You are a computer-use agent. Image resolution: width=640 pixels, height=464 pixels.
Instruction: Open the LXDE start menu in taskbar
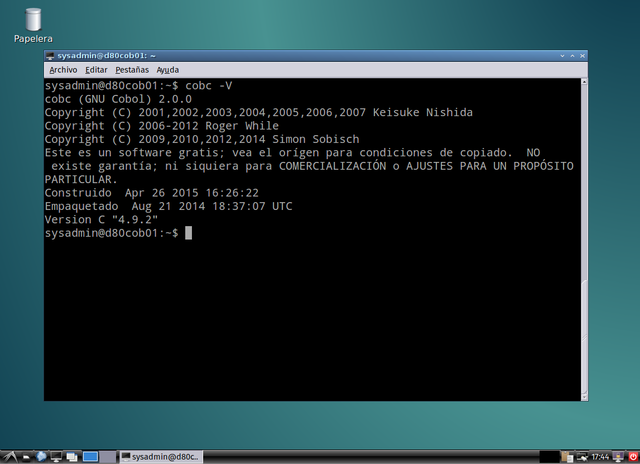pos(10,457)
